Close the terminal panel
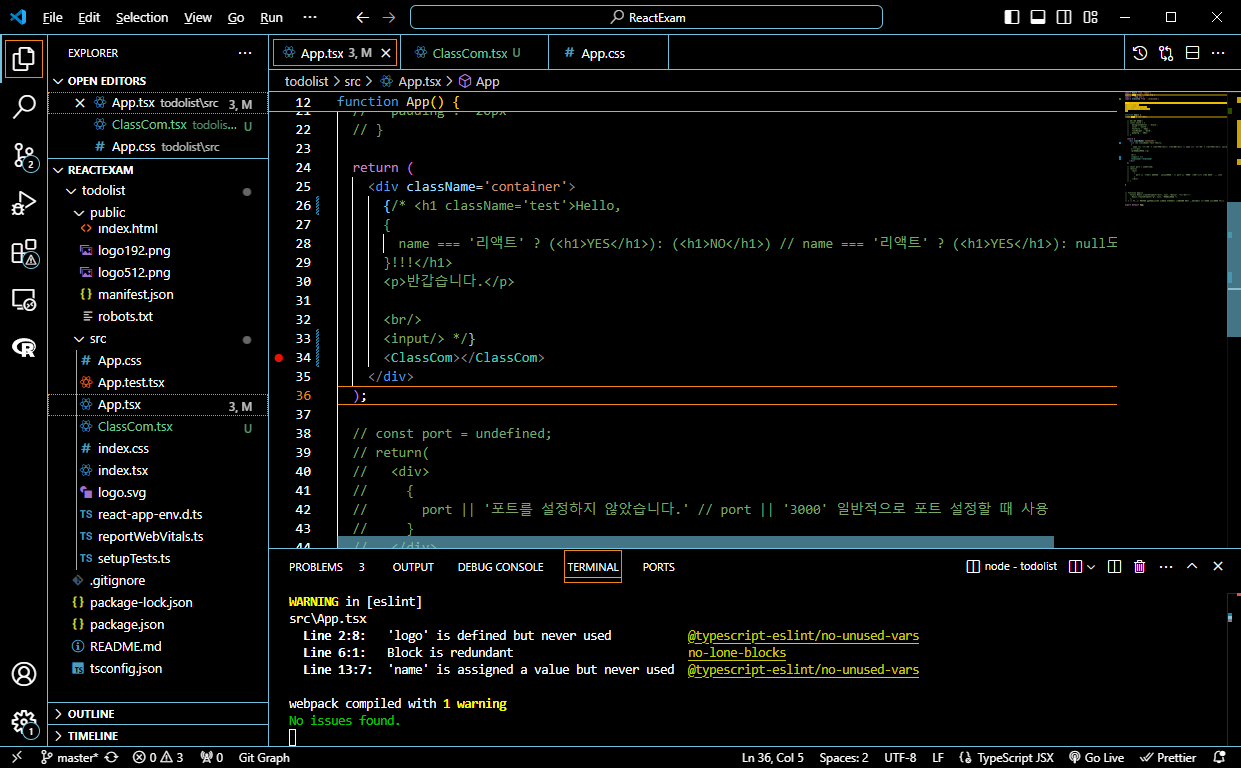The height and width of the screenshot is (768, 1241). pyautogui.click(x=1218, y=566)
